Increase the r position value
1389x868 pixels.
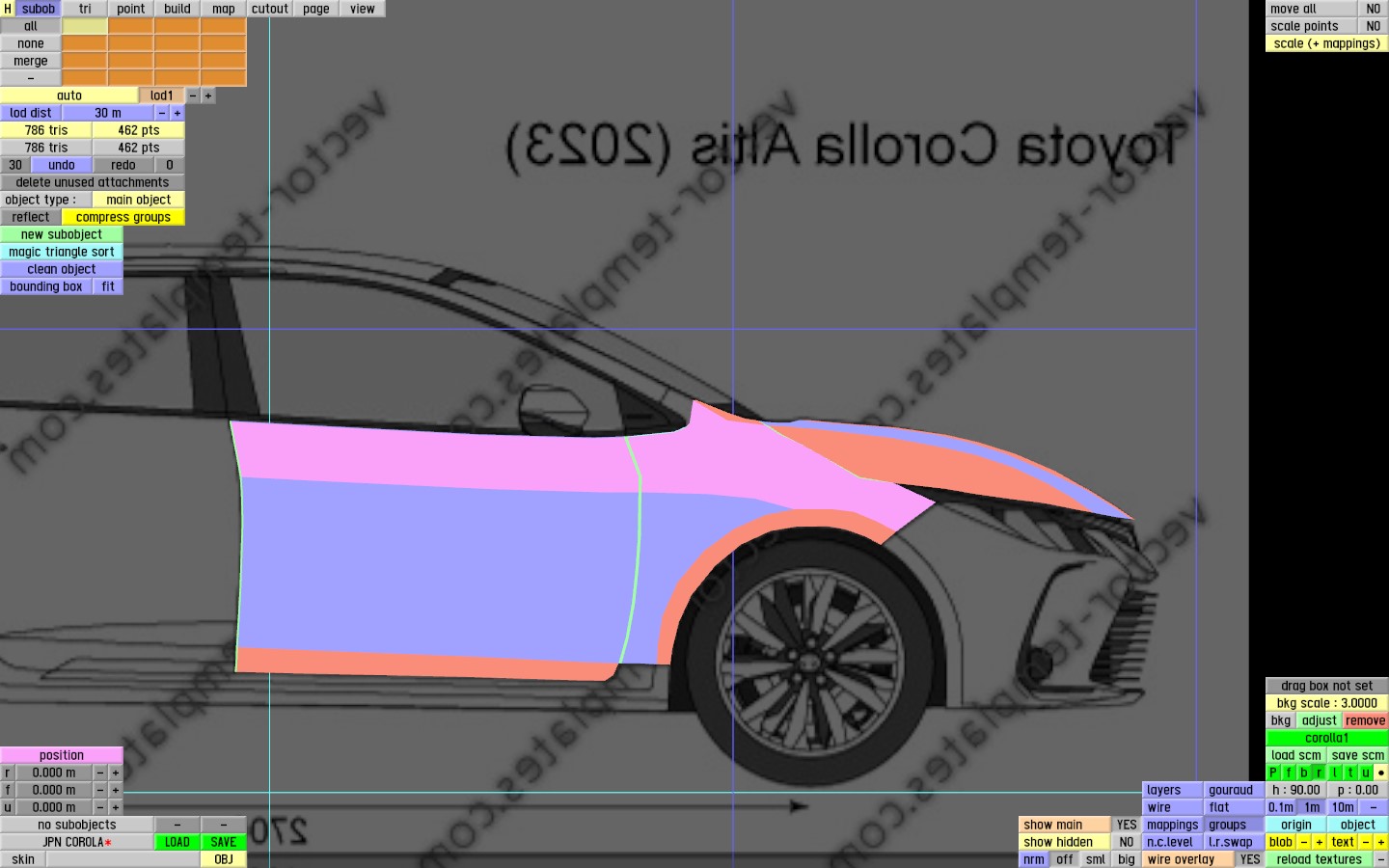click(116, 773)
